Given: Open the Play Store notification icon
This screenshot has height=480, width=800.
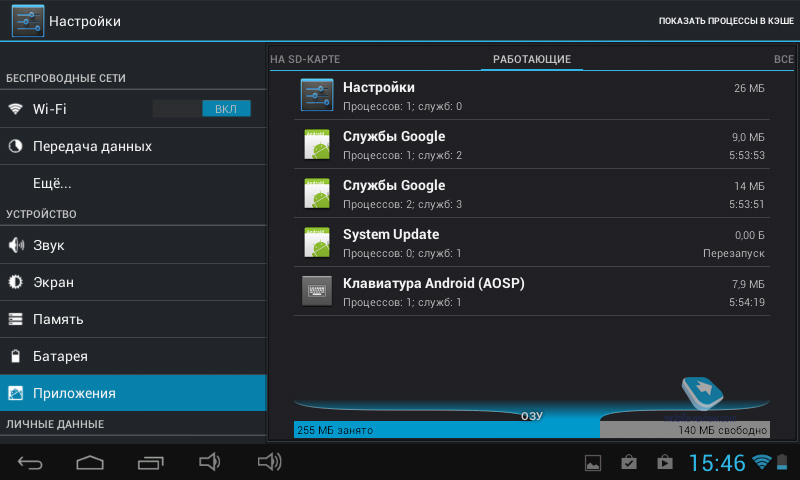Looking at the screenshot, I should pyautogui.click(x=664, y=463).
